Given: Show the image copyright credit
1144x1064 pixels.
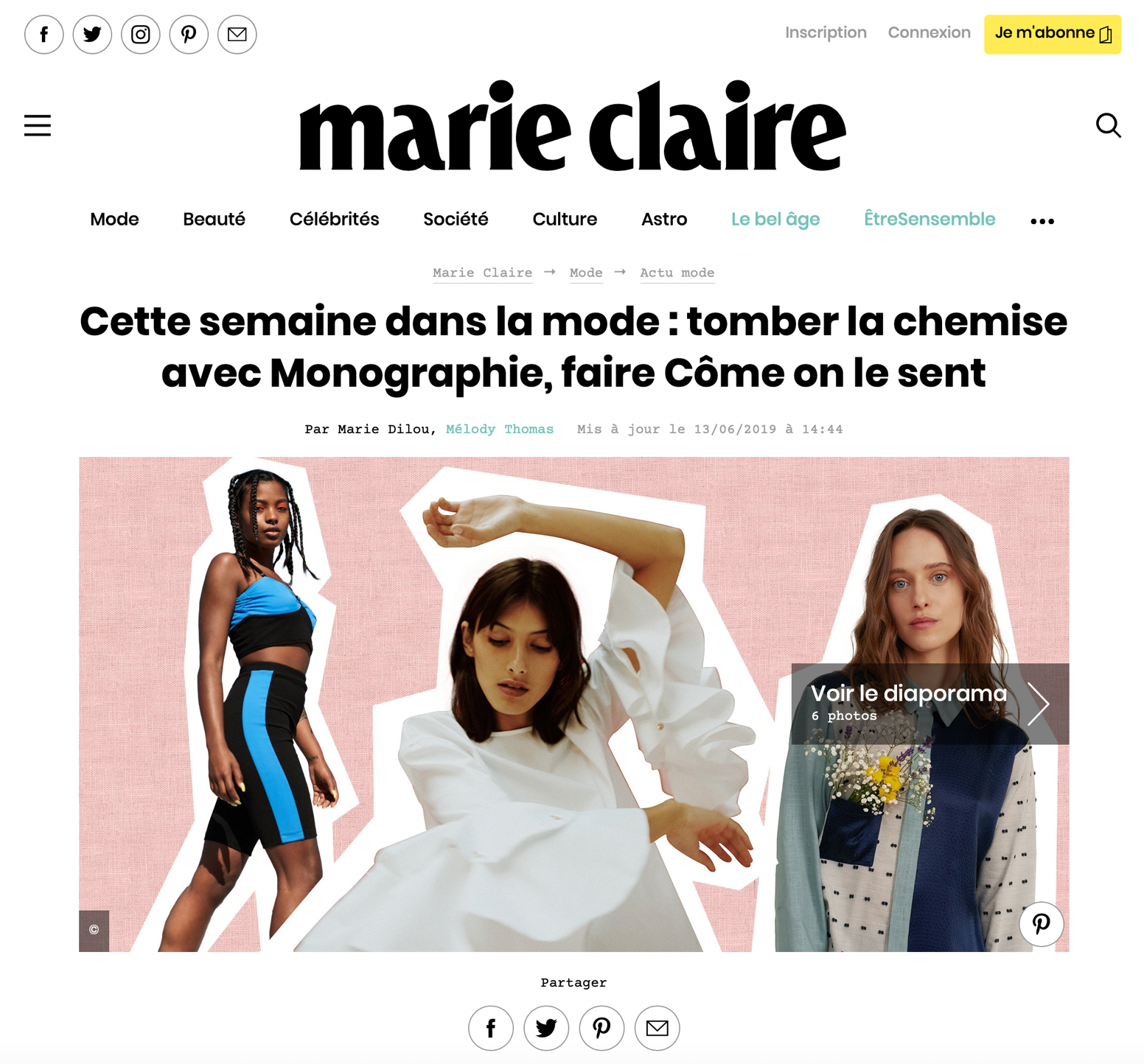Looking at the screenshot, I should click(94, 931).
